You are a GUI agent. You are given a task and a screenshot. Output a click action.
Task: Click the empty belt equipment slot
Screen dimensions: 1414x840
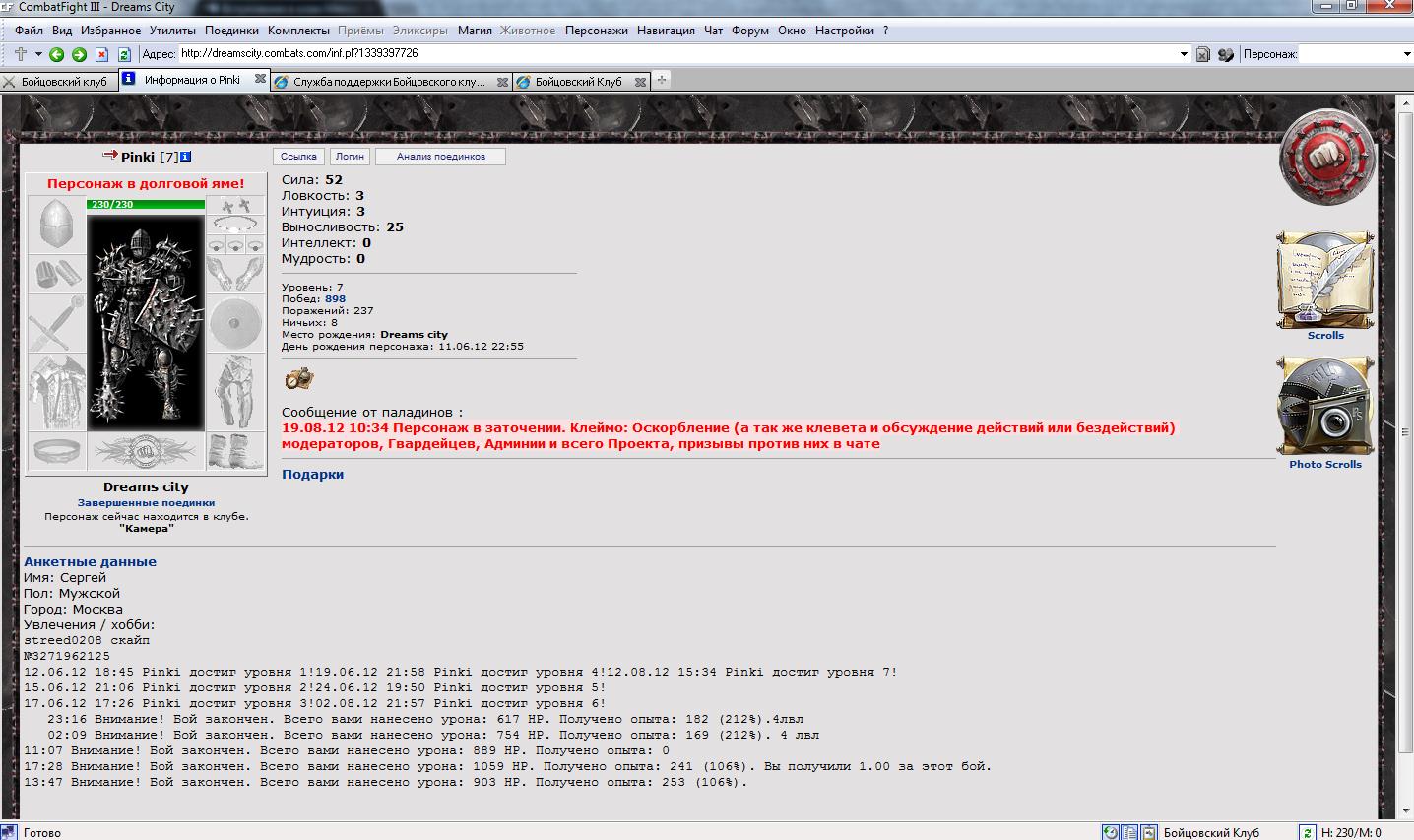(56, 451)
